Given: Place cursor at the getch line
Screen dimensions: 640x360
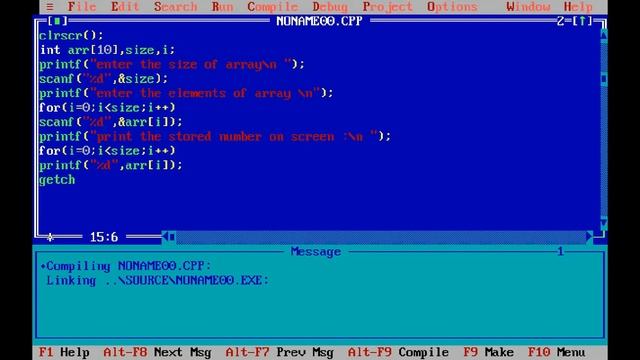Looking at the screenshot, I should point(57,180).
